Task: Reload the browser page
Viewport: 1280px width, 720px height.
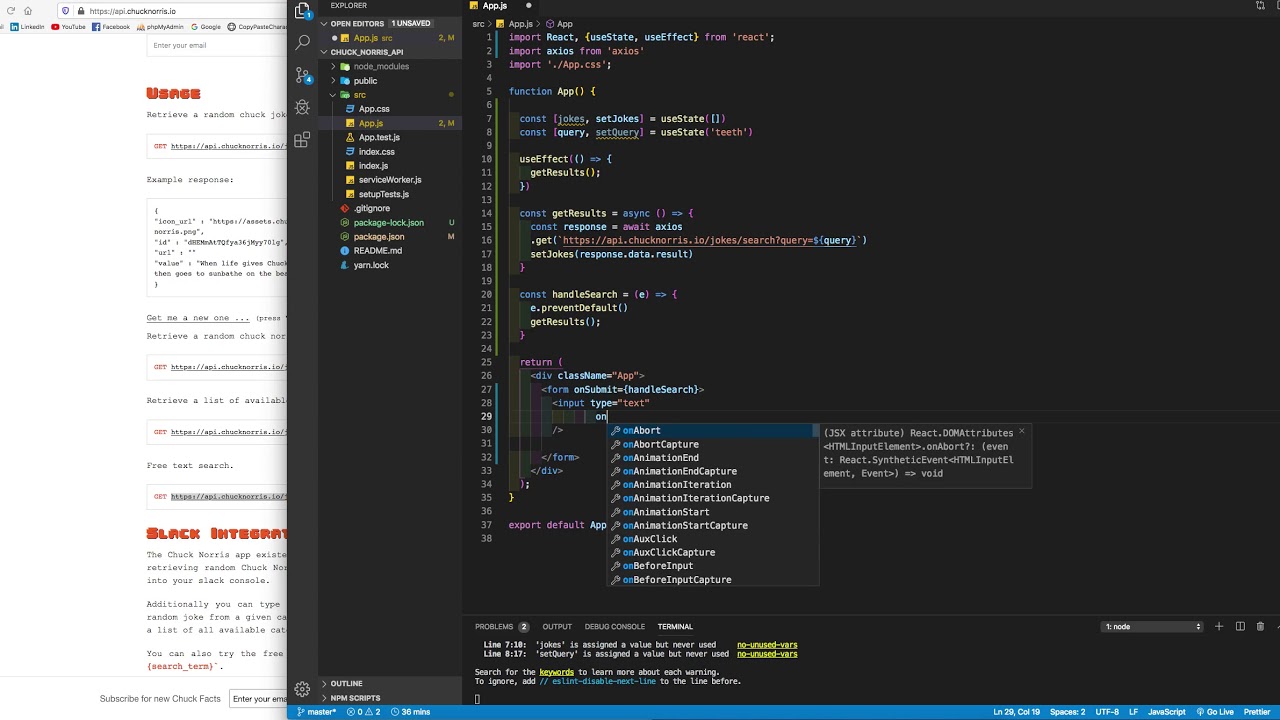Action: 10,11
